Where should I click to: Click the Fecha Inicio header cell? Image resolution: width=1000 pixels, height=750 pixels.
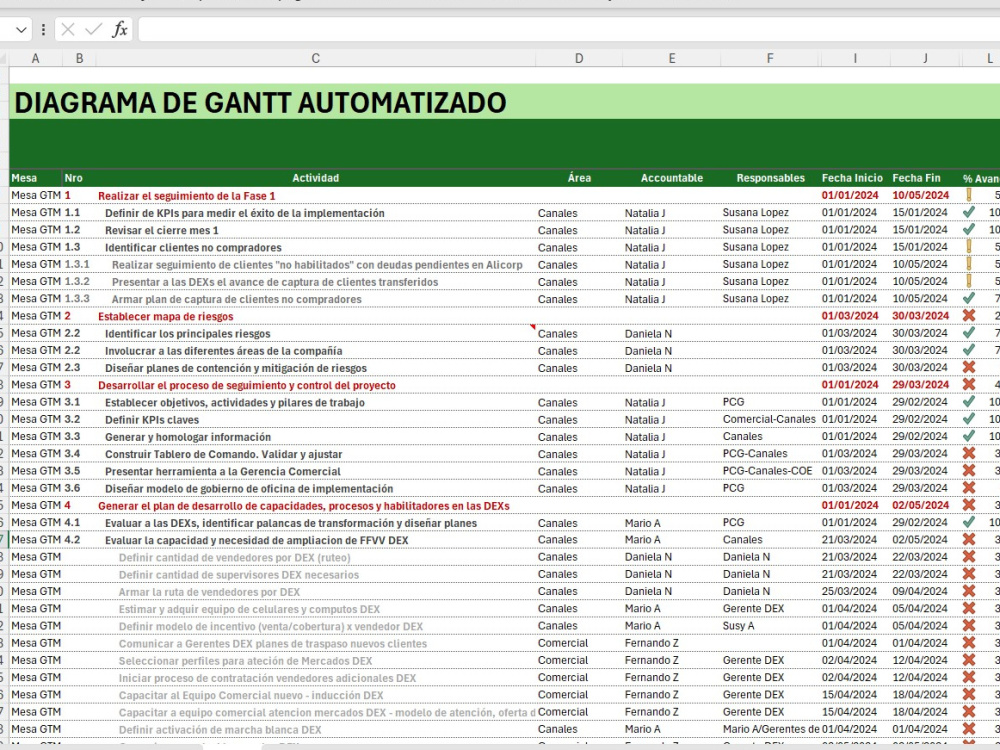(852, 178)
